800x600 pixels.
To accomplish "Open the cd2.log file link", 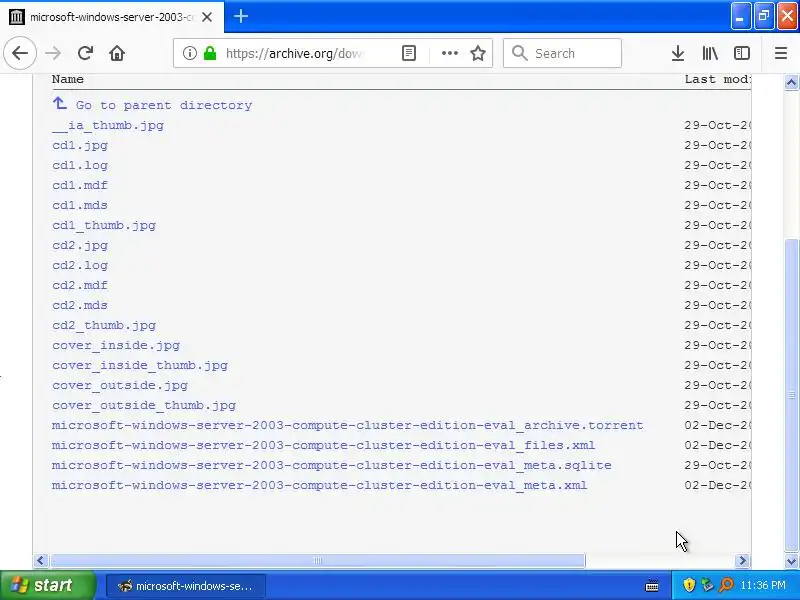I will click(80, 265).
